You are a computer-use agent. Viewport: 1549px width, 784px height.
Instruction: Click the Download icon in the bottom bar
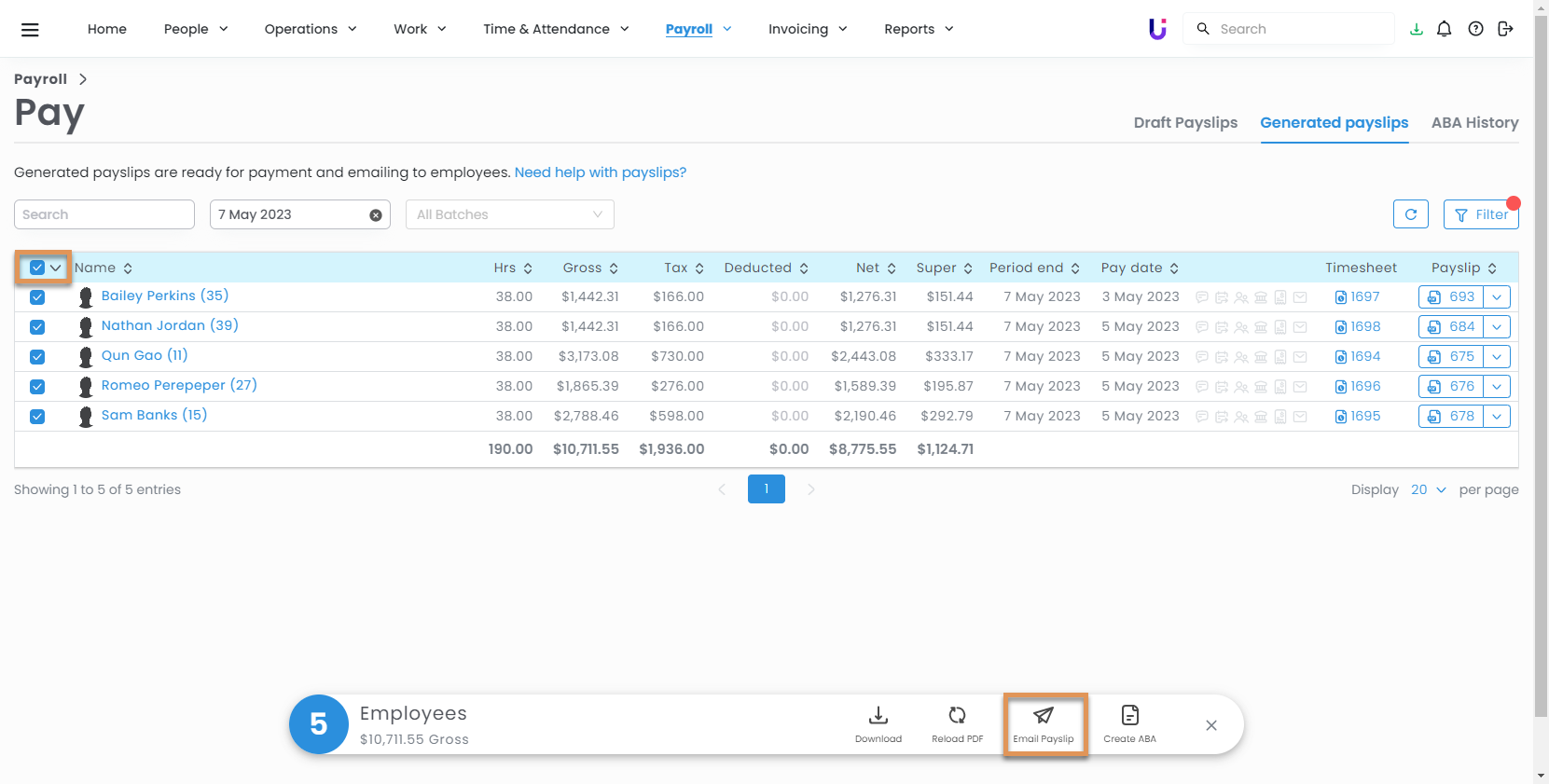click(878, 716)
